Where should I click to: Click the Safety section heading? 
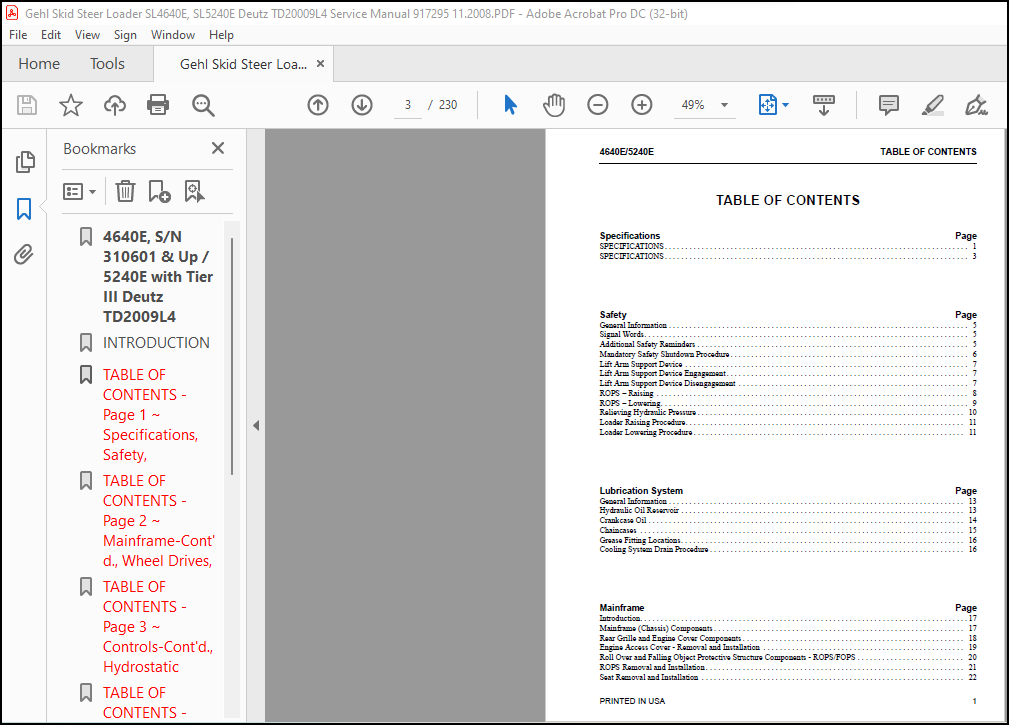coord(613,315)
